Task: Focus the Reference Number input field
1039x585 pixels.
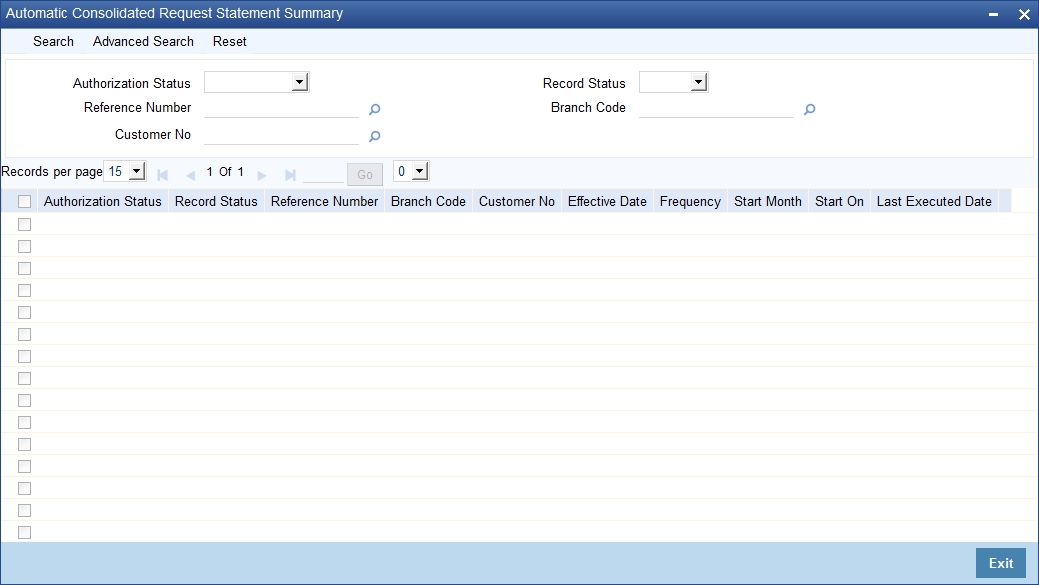Action: 281,108
